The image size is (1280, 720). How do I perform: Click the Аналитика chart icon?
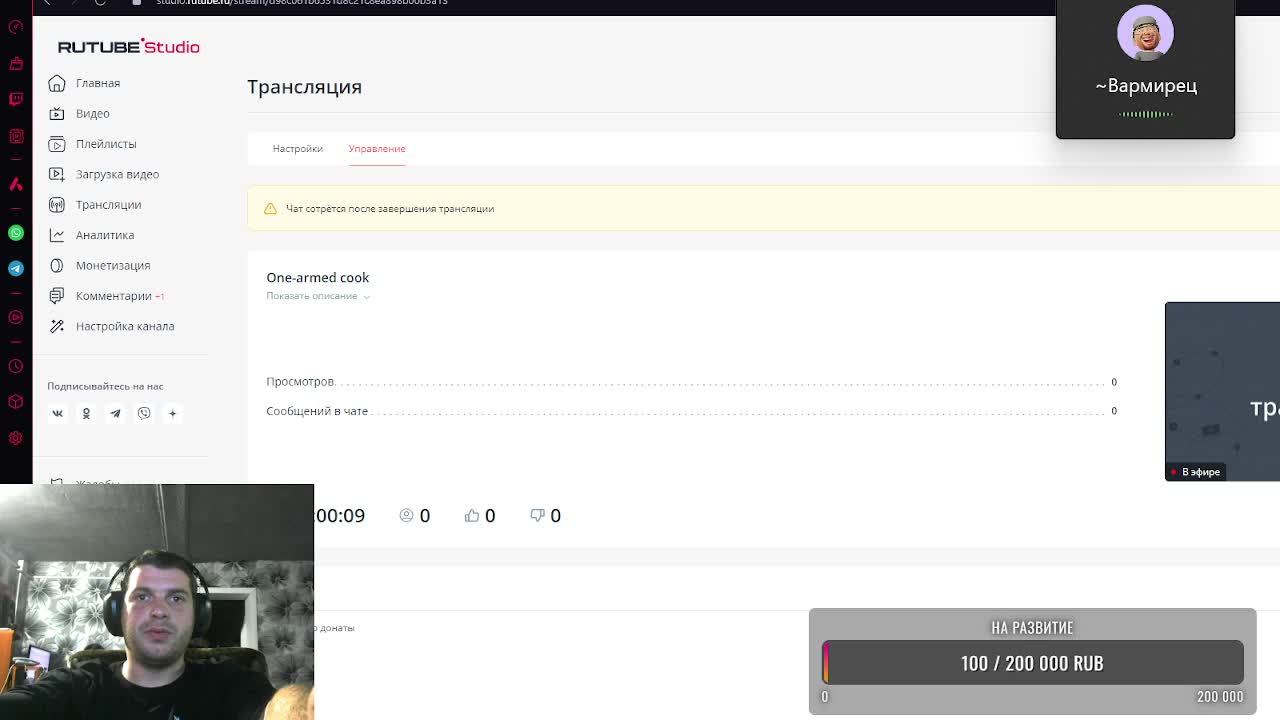coord(57,235)
